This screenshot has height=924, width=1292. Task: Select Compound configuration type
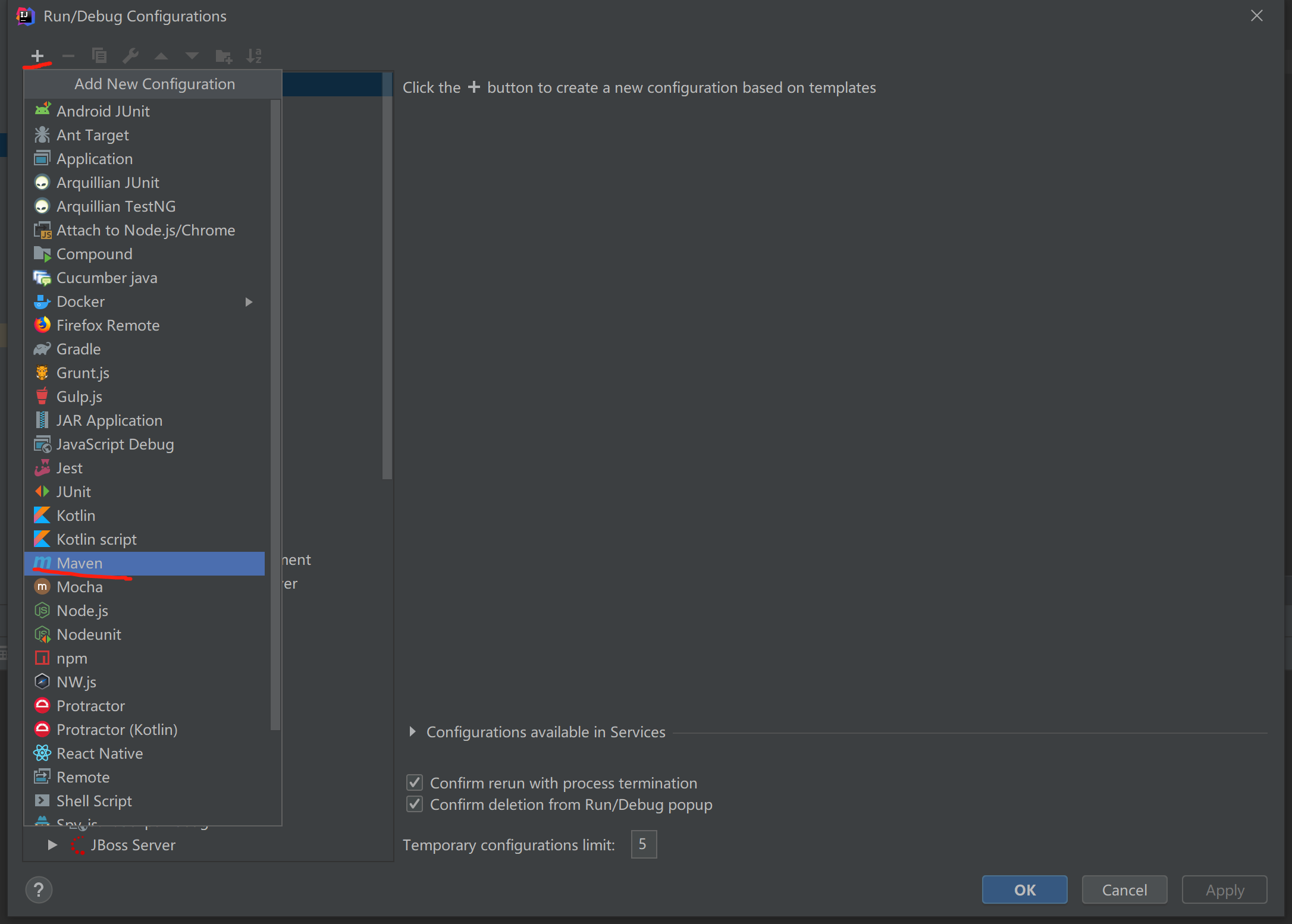click(145, 254)
